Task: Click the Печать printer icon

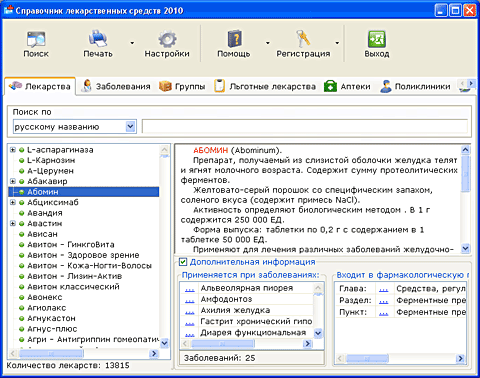Action: [98, 39]
